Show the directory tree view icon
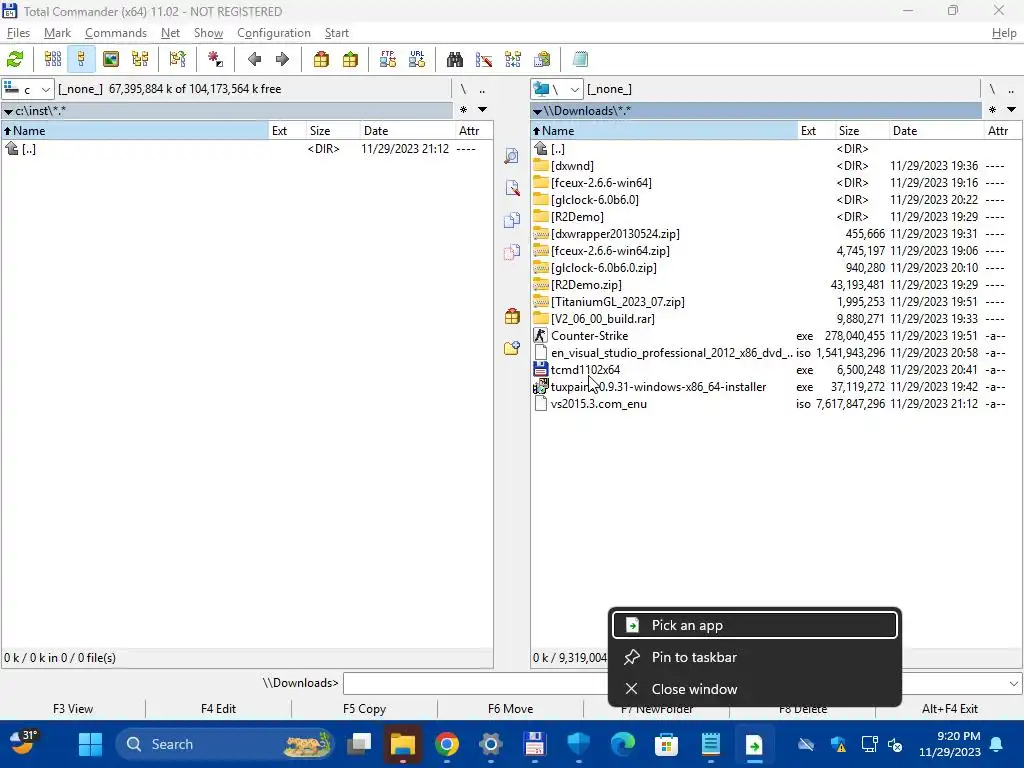This screenshot has width=1024, height=768. pyautogui.click(x=140, y=59)
